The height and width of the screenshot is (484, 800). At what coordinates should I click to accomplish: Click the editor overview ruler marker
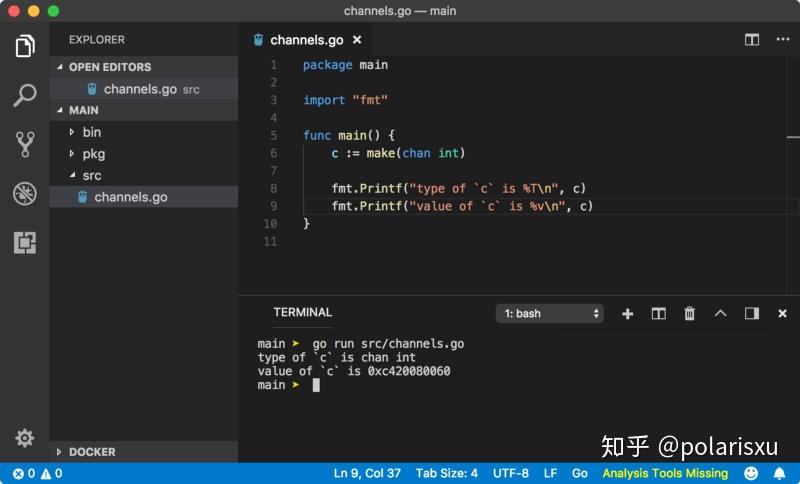point(793,137)
